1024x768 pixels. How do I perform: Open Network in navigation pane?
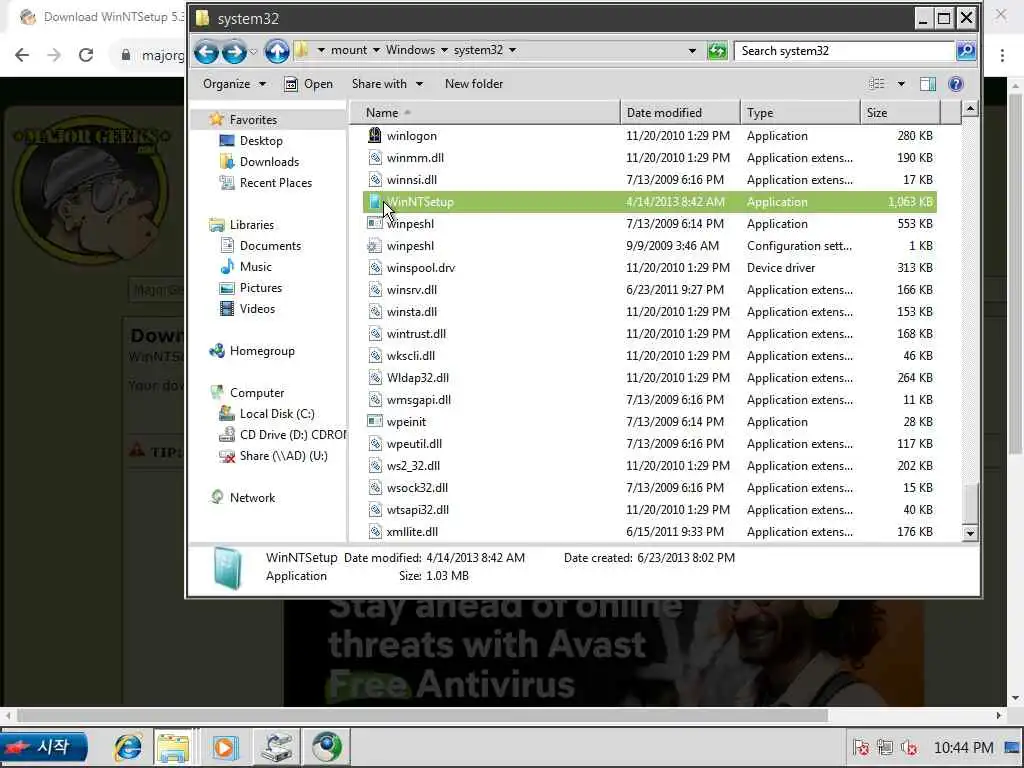point(251,498)
